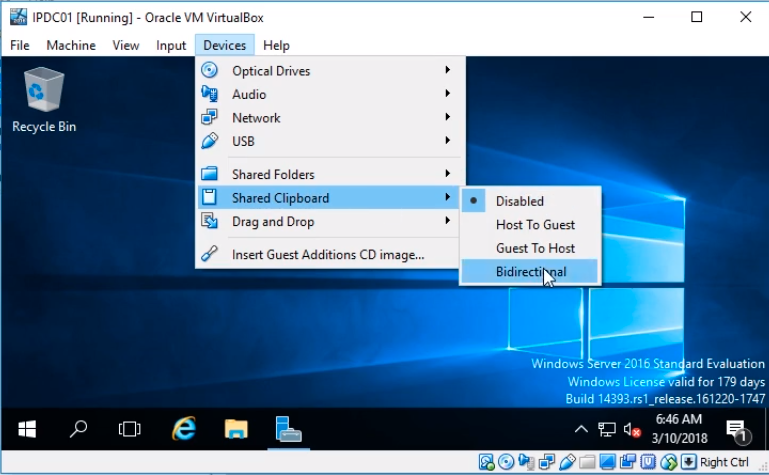The width and height of the screenshot is (769, 475).
Task: Open the clock showing 6:46 AM
Action: point(679,428)
